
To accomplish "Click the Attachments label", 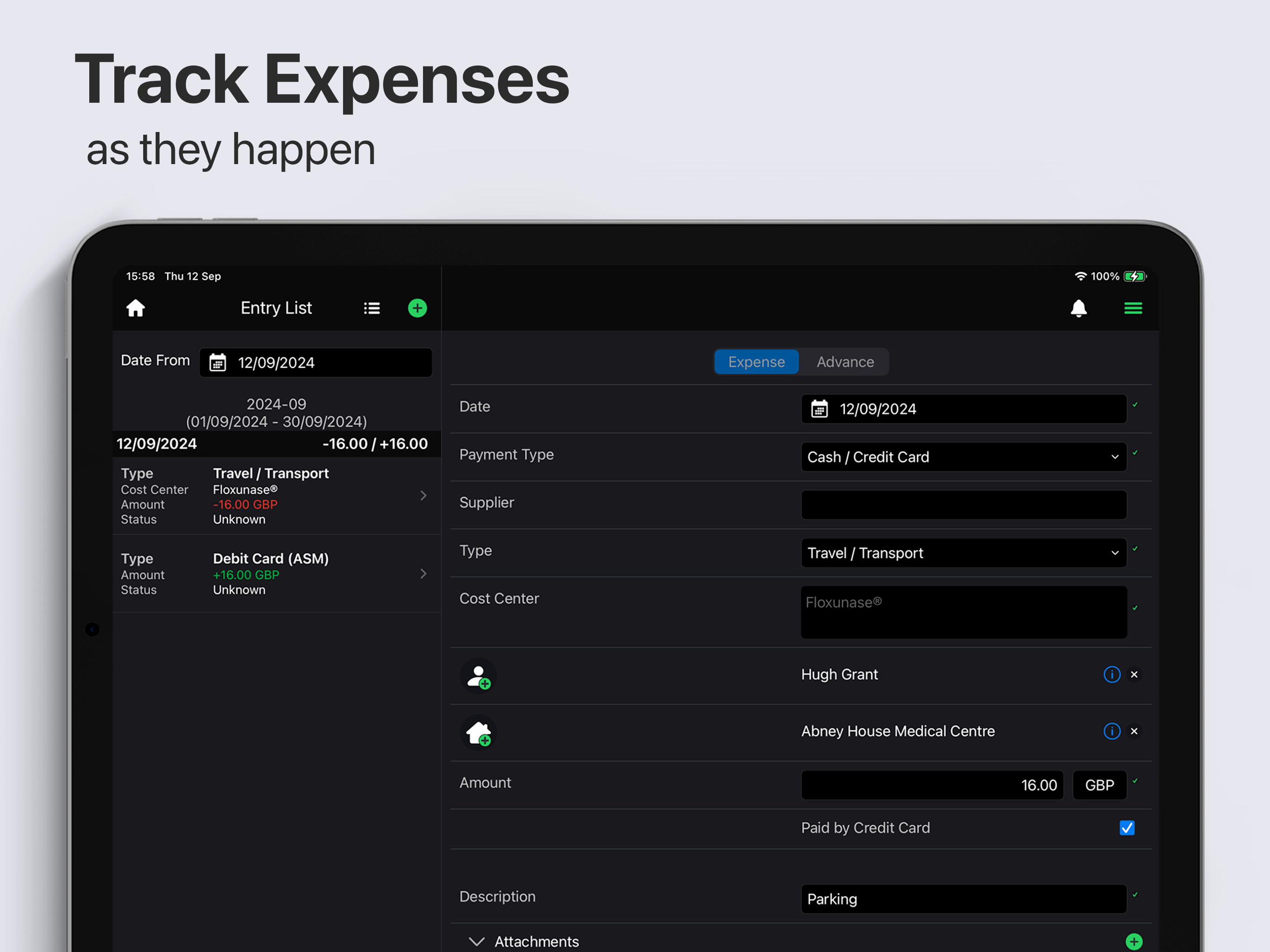I will tap(537, 942).
